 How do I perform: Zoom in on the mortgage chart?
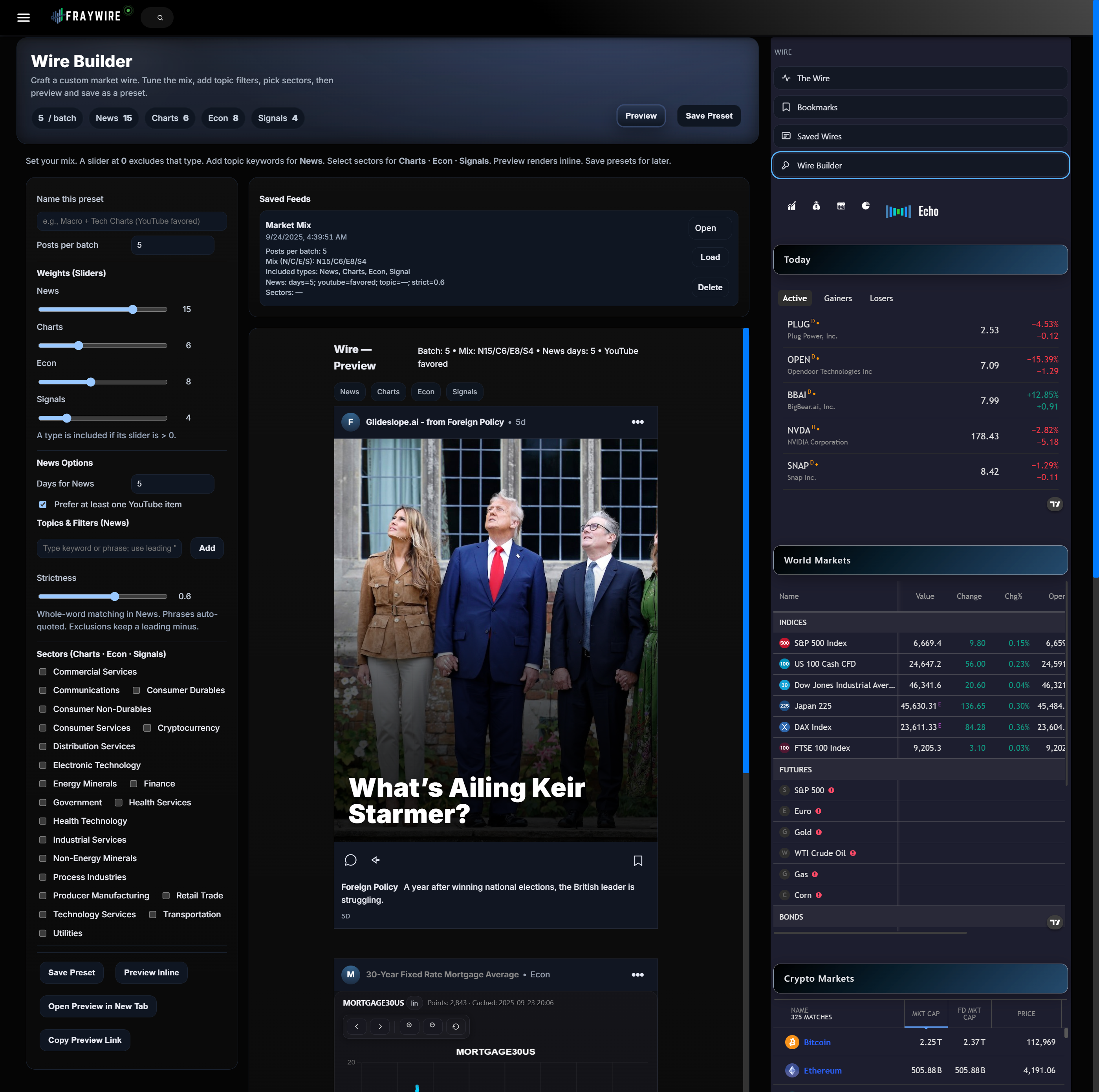pos(409,1026)
